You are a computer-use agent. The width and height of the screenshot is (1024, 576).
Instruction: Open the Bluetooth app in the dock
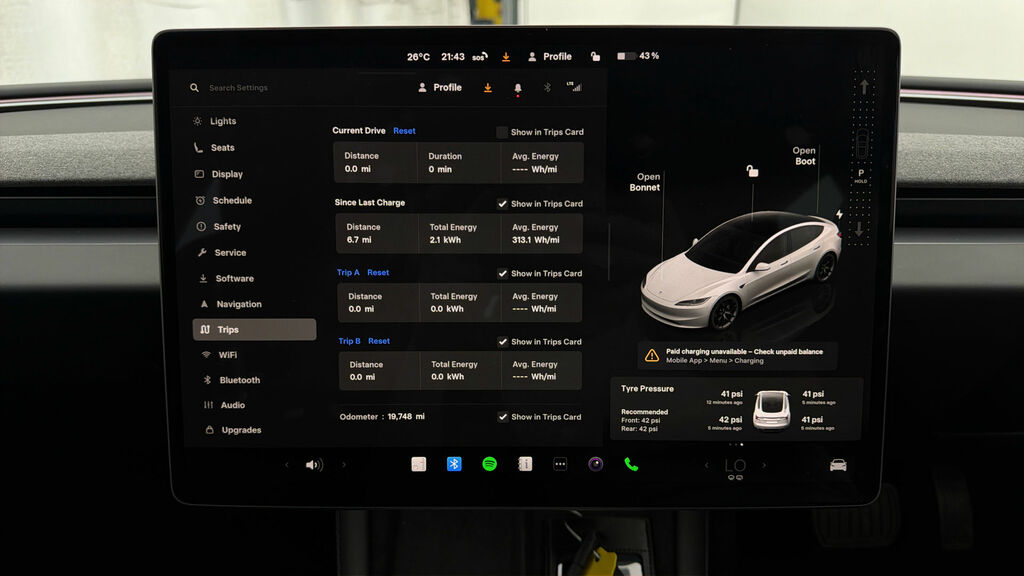(x=454, y=464)
